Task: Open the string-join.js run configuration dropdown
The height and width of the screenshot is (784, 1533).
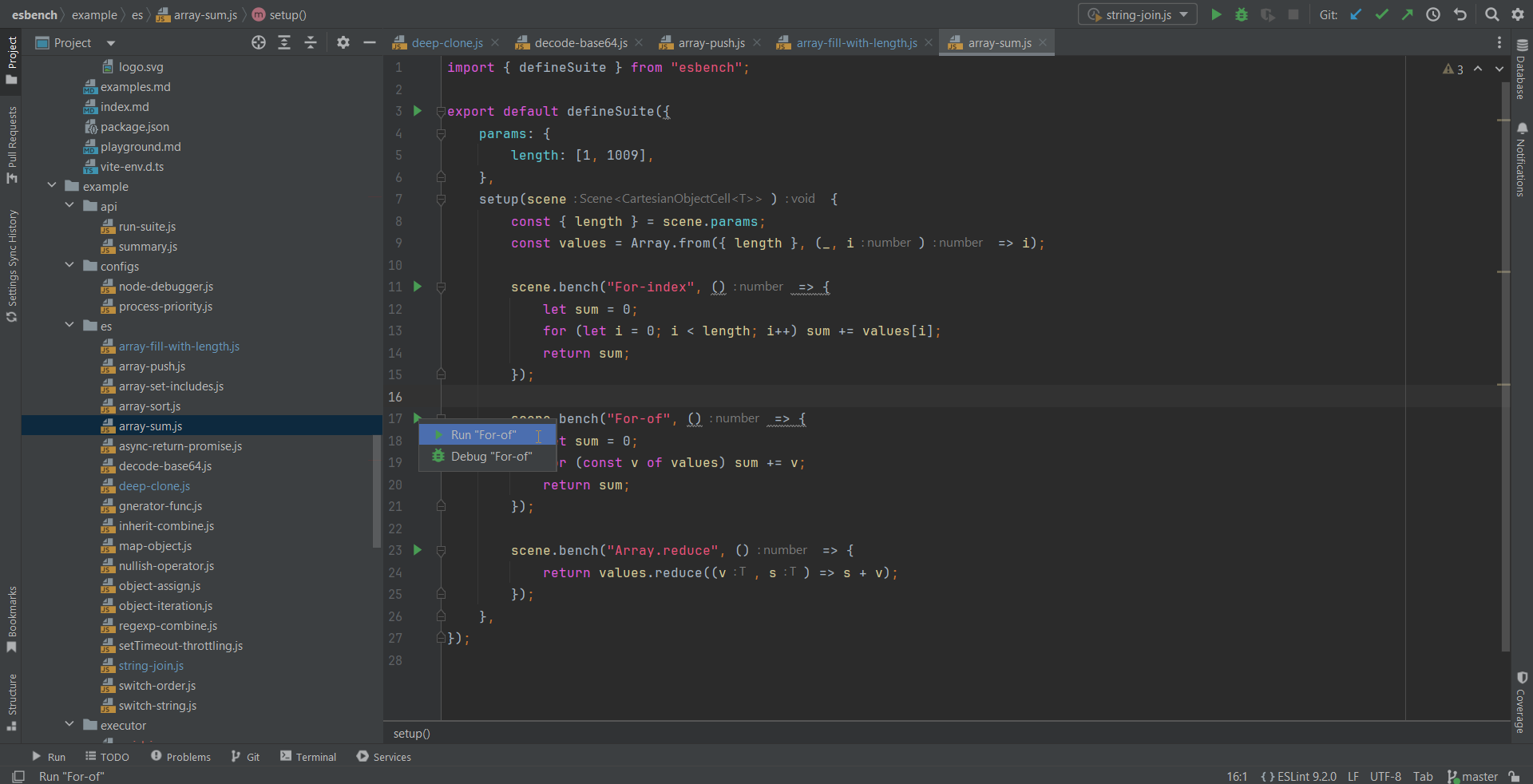Action: pos(1138,14)
